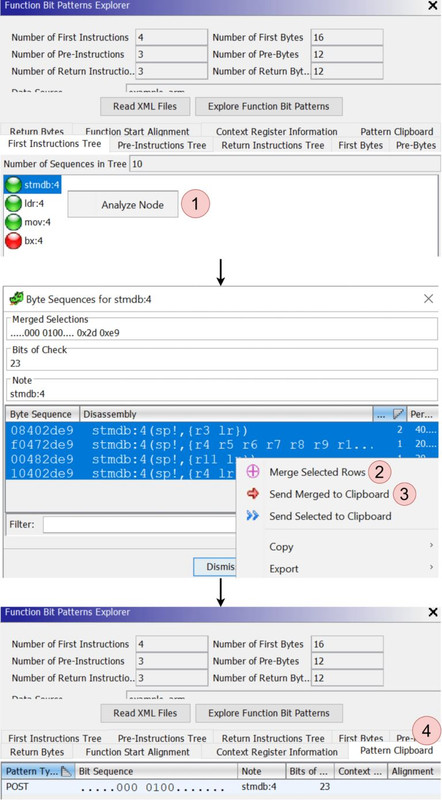442x800 pixels.
Task: Sort by Bit Sequence column header
Action: (156, 771)
